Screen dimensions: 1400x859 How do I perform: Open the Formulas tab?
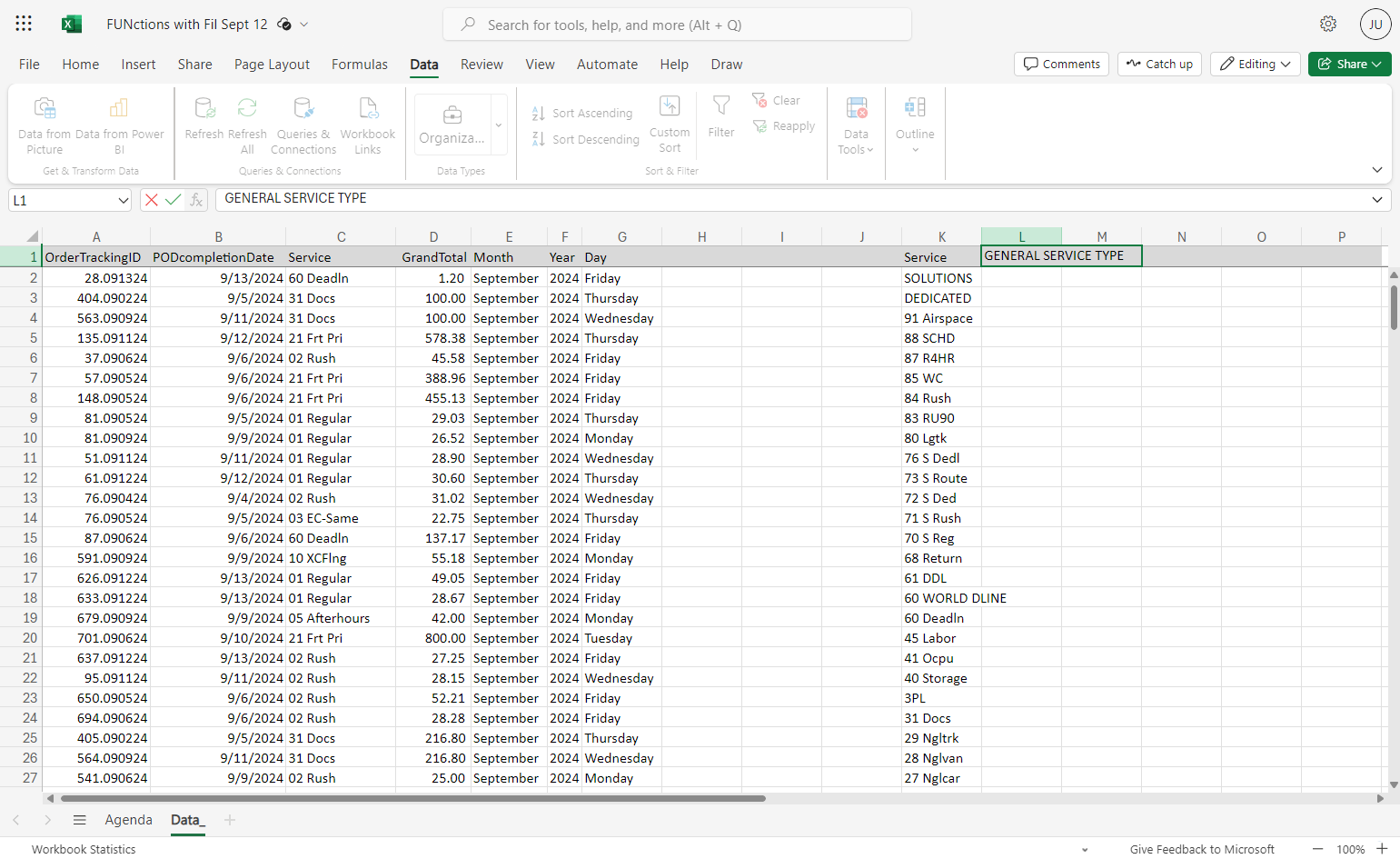360,65
